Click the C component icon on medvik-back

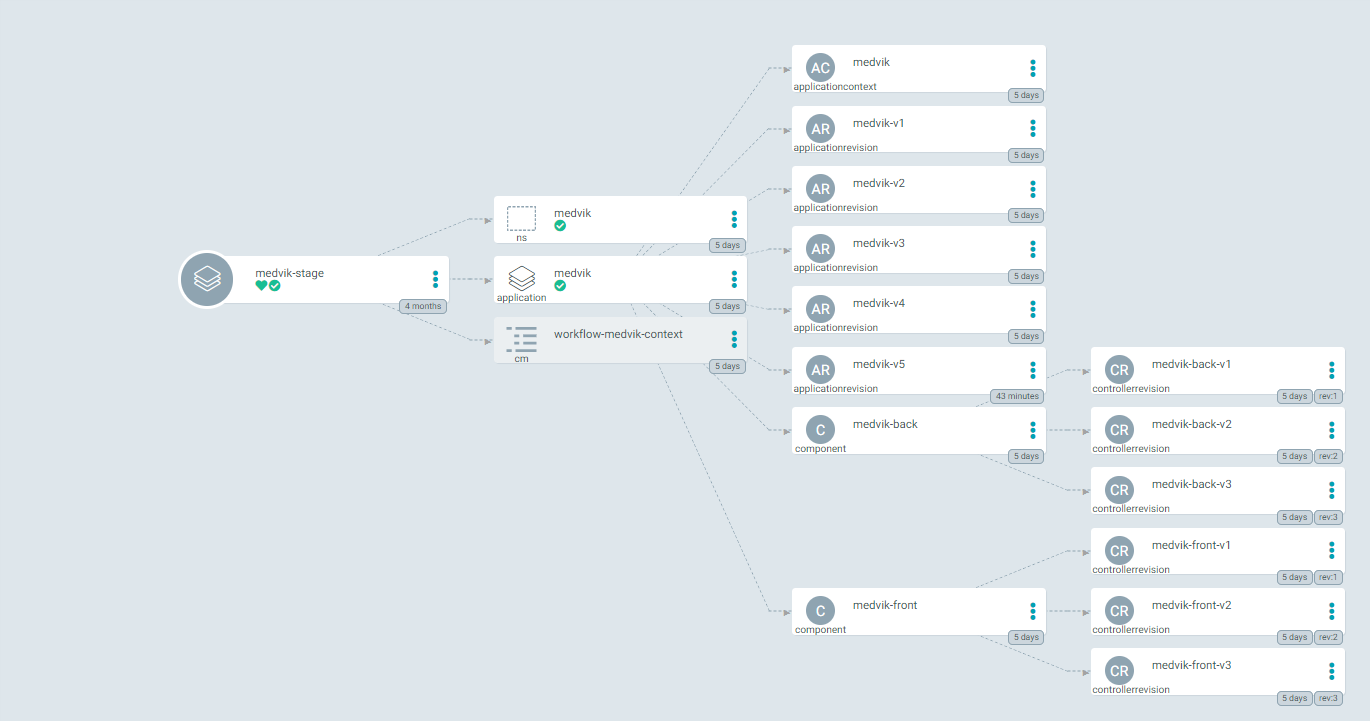pyautogui.click(x=820, y=430)
